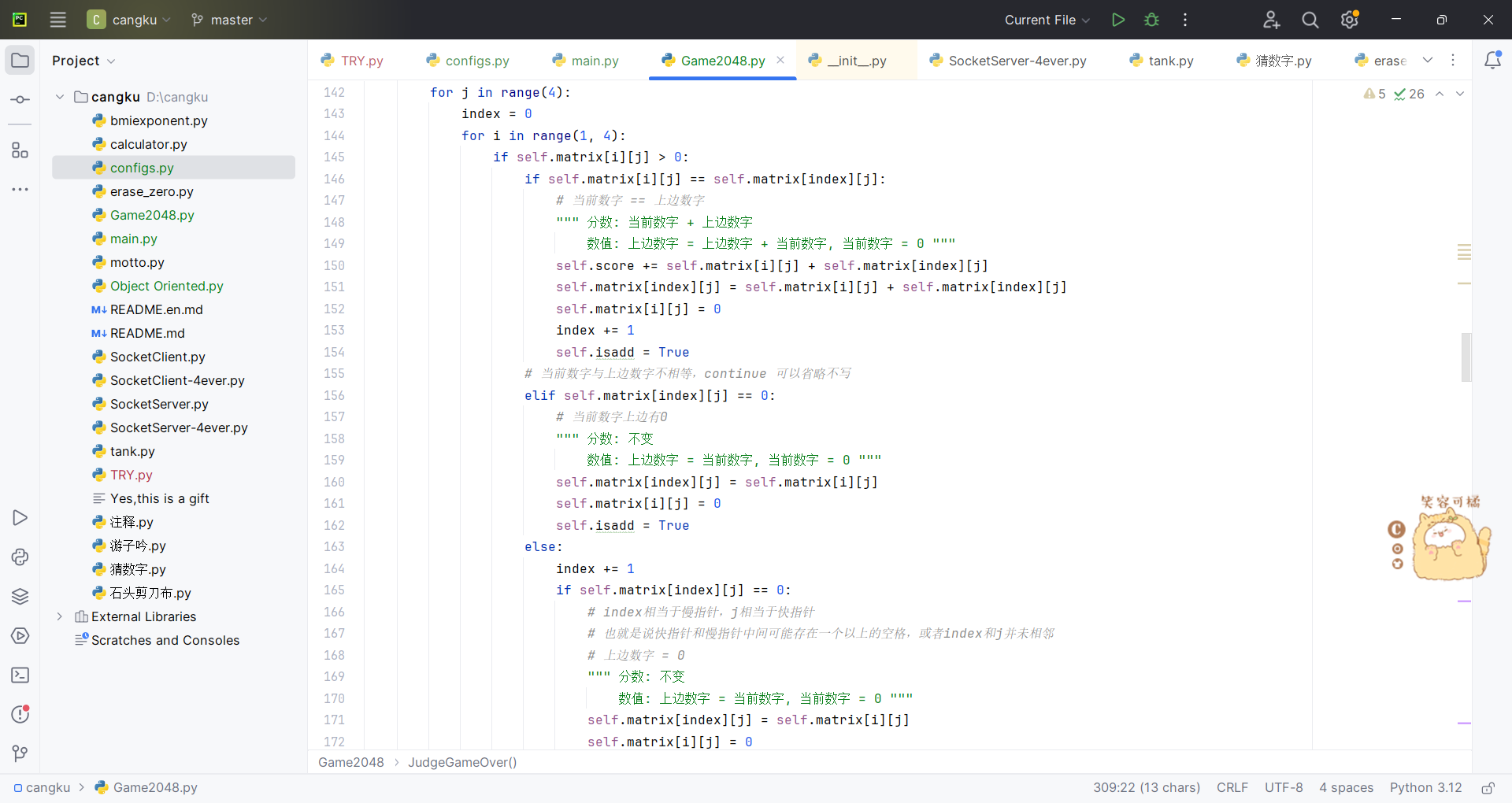The width and height of the screenshot is (1512, 803).
Task: Open Current File run configuration dropdown
Action: tap(1047, 20)
